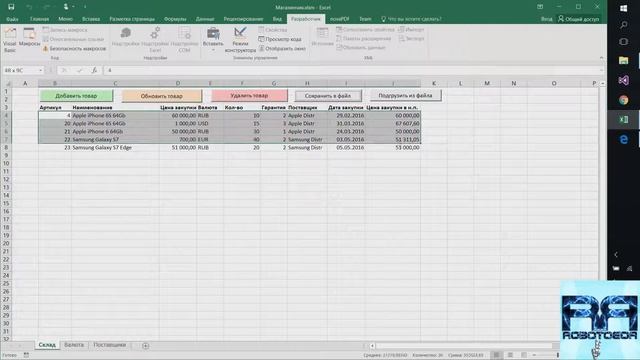The image size is (640, 360).
Task: Open Ribbon Display Options
Action: [540, 7]
